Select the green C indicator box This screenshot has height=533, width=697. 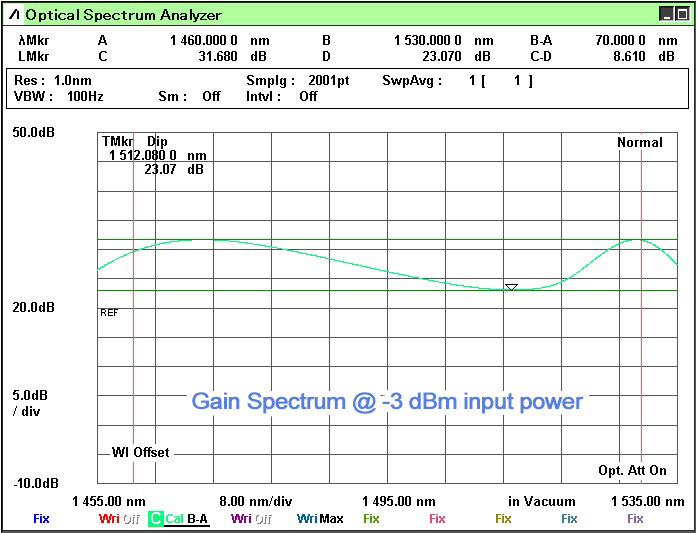pyautogui.click(x=155, y=519)
